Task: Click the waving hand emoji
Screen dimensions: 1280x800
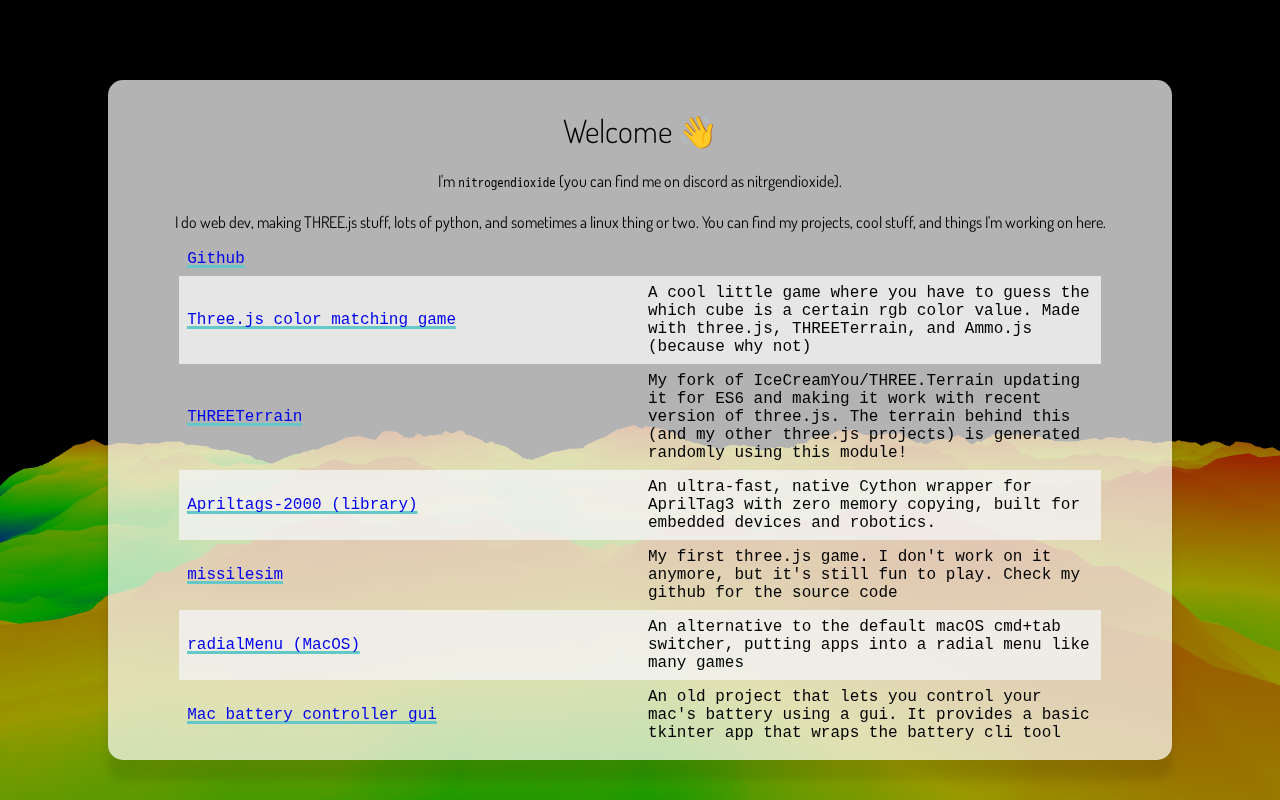Action: [x=698, y=132]
